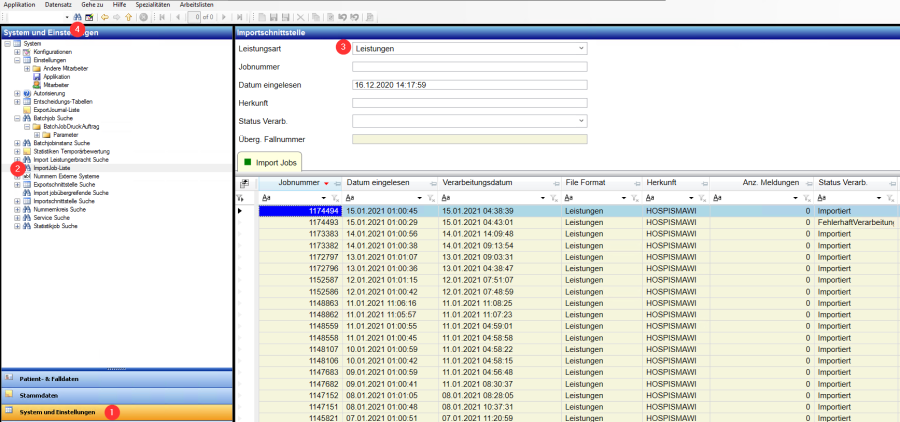Viewport: 900px width, 422px height.
Task: Click the grid selector icon in table corner
Action: (x=244, y=184)
